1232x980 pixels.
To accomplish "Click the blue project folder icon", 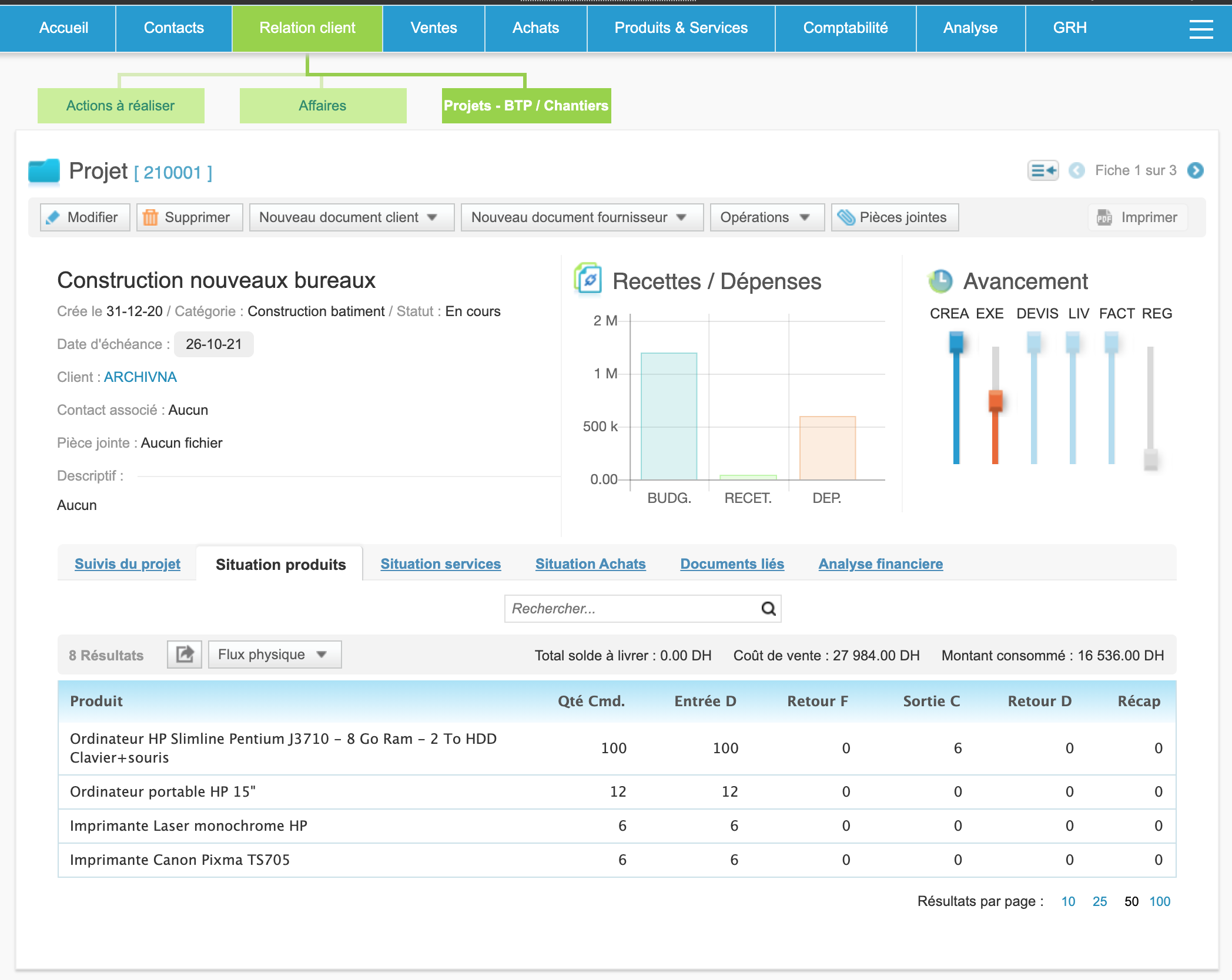I will click(x=44, y=172).
